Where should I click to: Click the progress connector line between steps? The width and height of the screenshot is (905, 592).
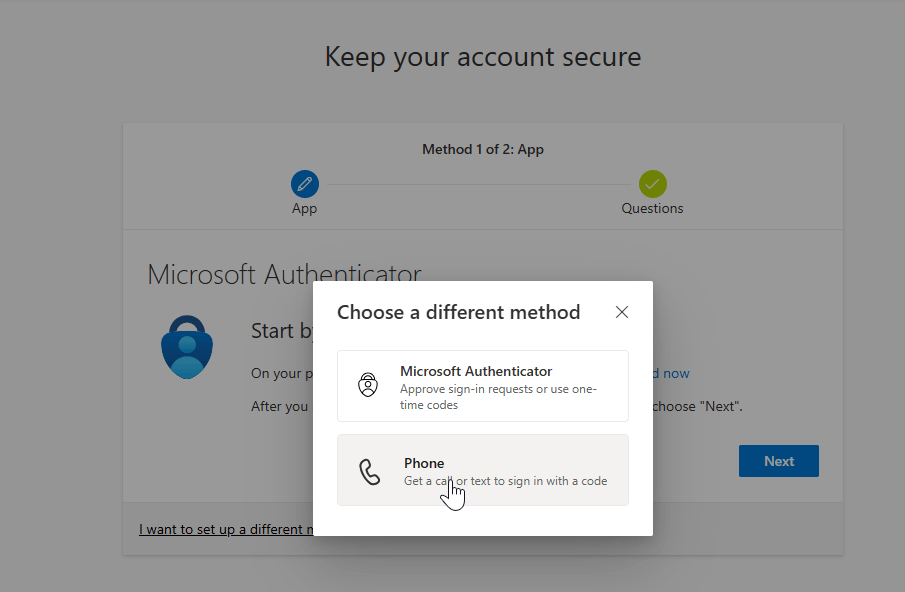pyautogui.click(x=478, y=184)
